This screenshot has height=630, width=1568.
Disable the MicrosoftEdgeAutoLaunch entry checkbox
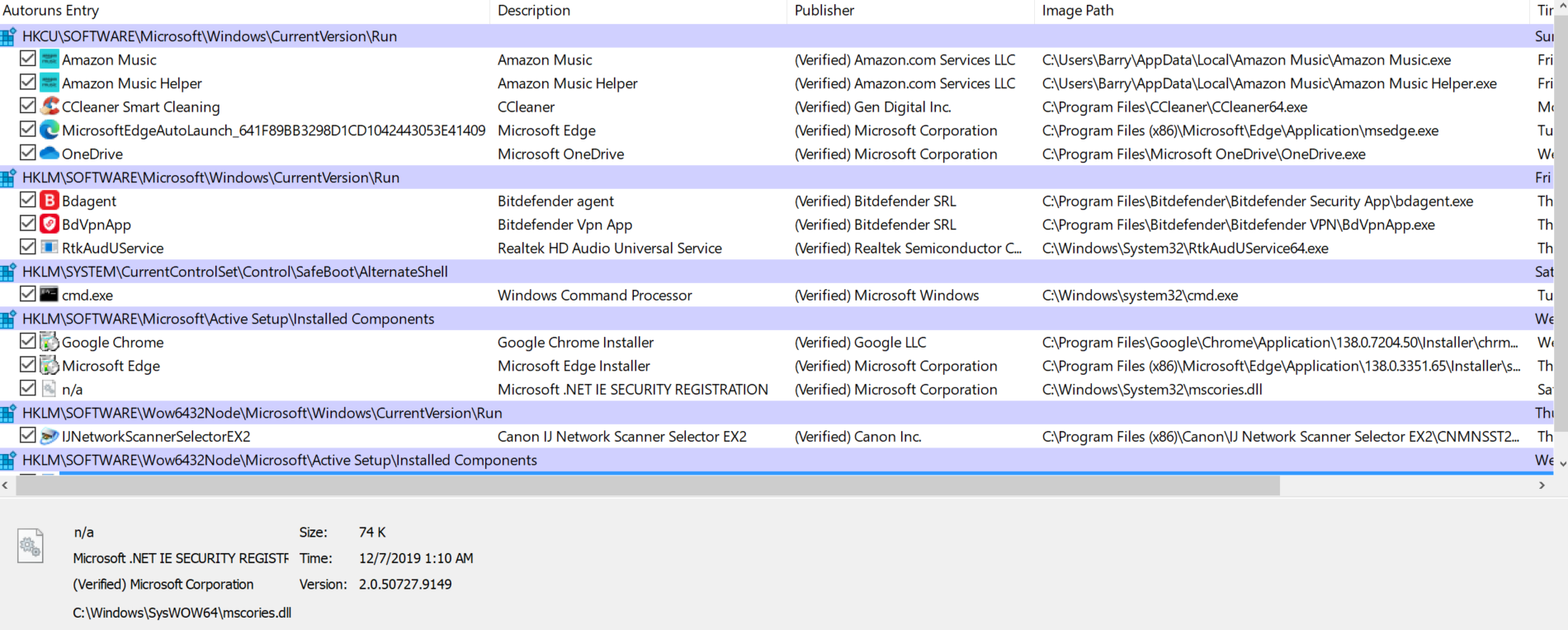28,130
